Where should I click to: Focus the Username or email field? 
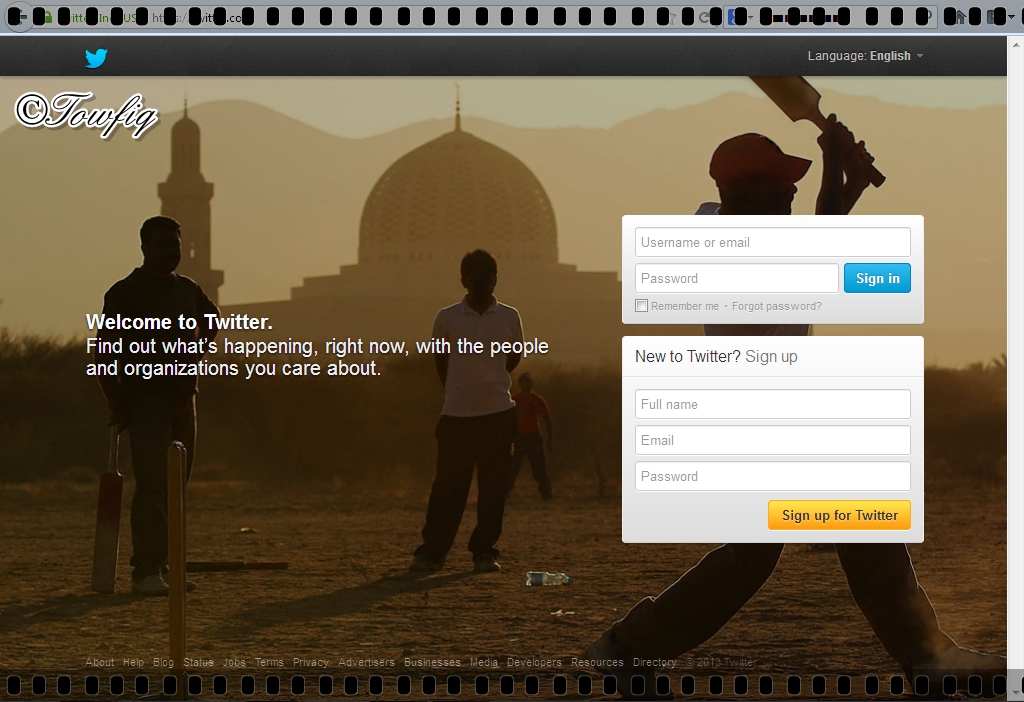coord(773,242)
